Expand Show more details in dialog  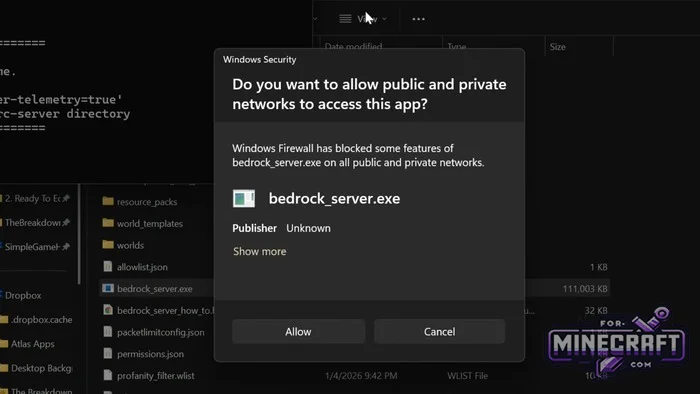click(259, 251)
